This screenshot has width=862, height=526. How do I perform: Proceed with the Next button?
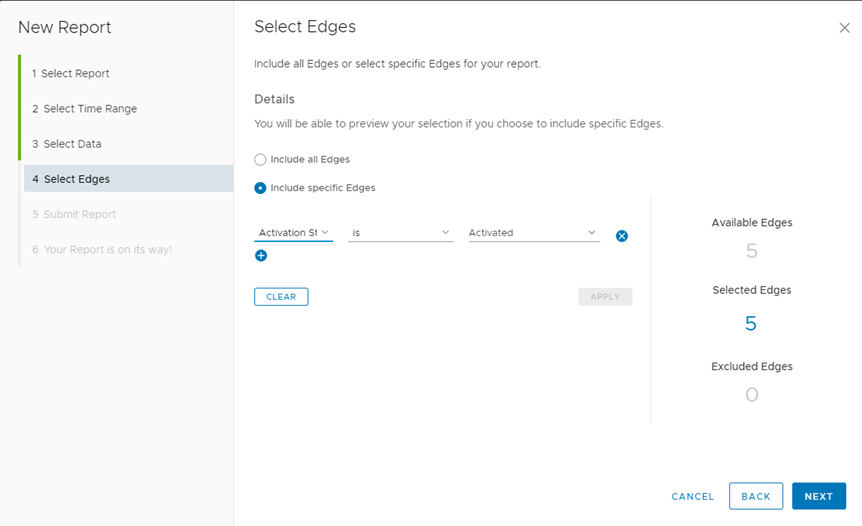[x=818, y=497]
